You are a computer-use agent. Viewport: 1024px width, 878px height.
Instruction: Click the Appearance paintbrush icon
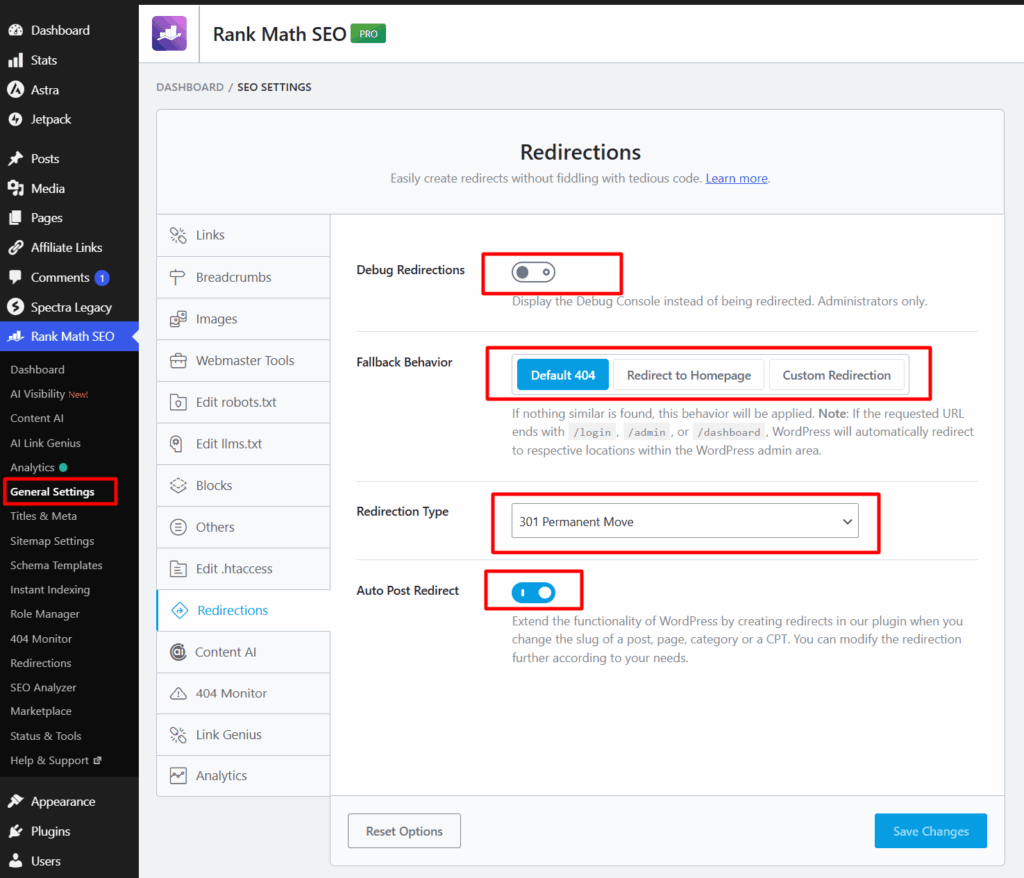[16, 801]
